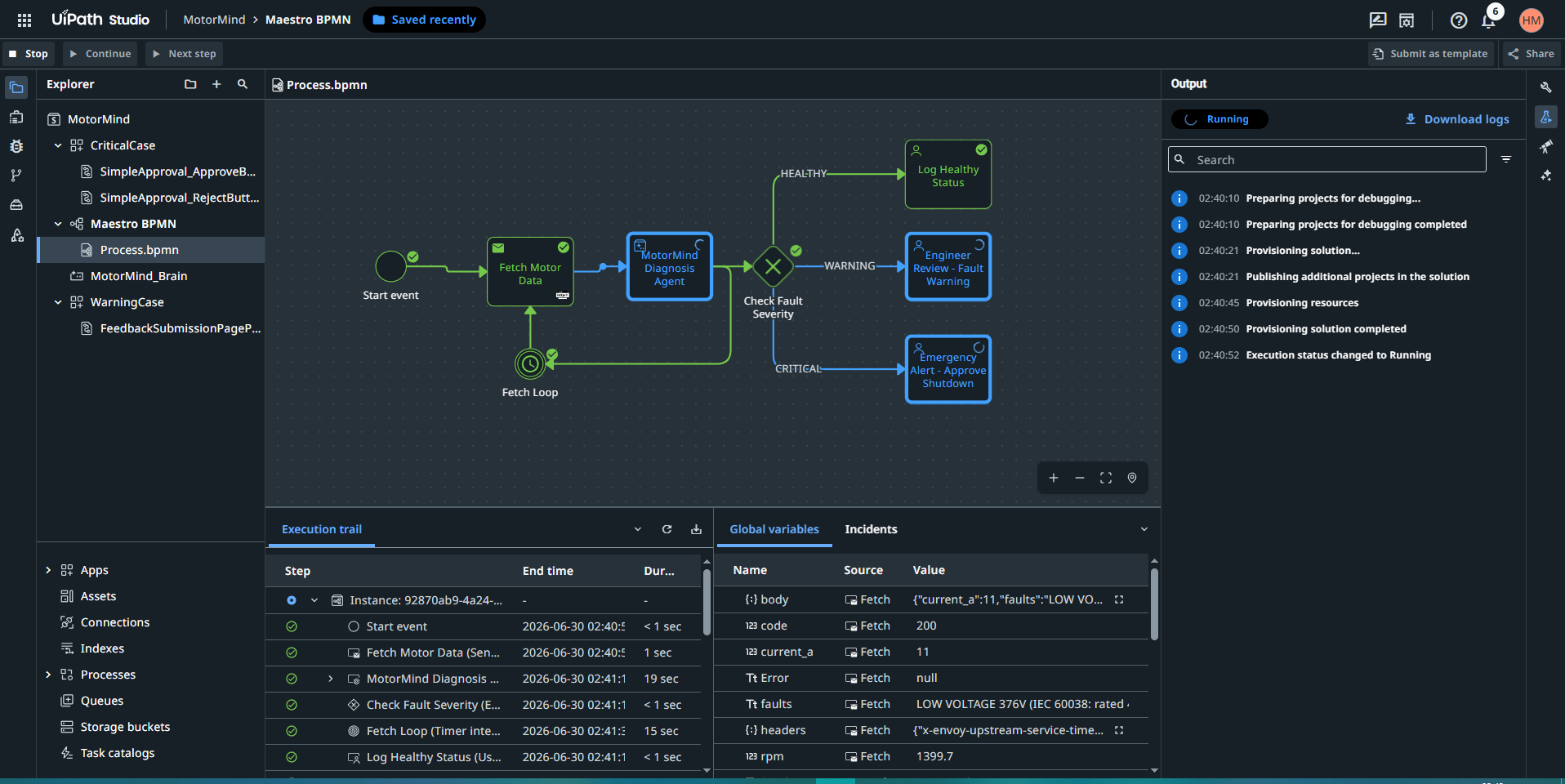
Task: Click the Execution trail vertical scrollbar
Action: 707,602
